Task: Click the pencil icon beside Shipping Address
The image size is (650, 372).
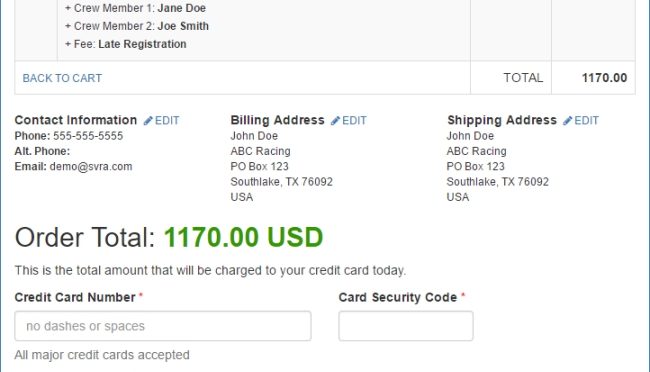Action: pos(568,121)
